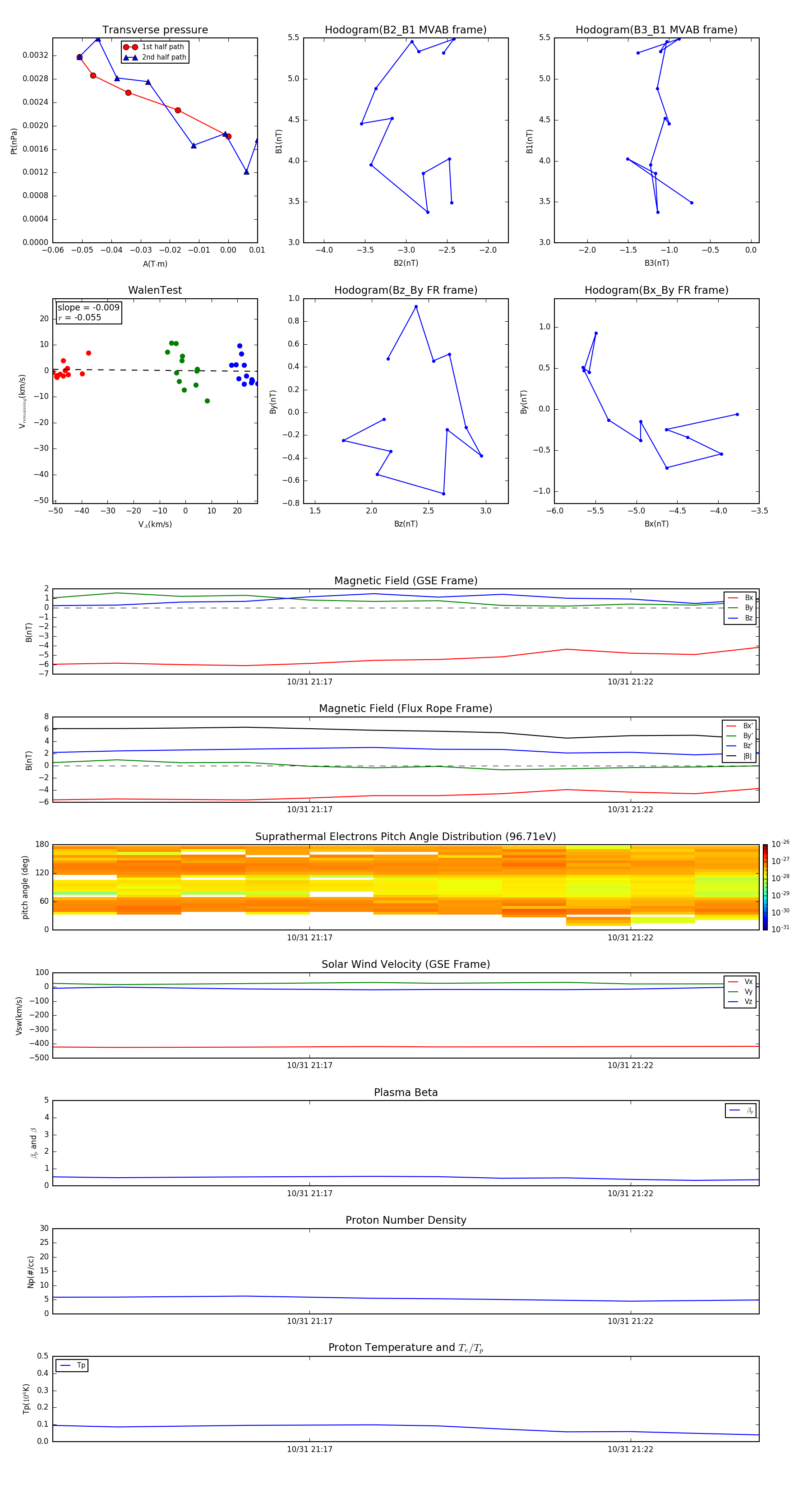
Task: Select the Hodogram(B2_B1 MVAB frame) title
Action: [405, 30]
